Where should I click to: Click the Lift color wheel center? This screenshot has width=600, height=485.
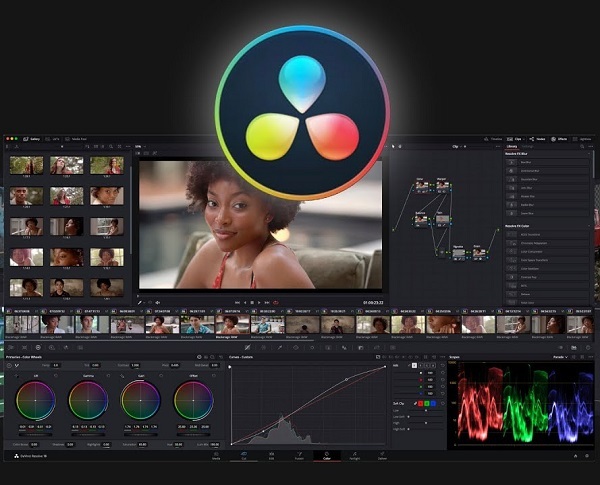35,400
